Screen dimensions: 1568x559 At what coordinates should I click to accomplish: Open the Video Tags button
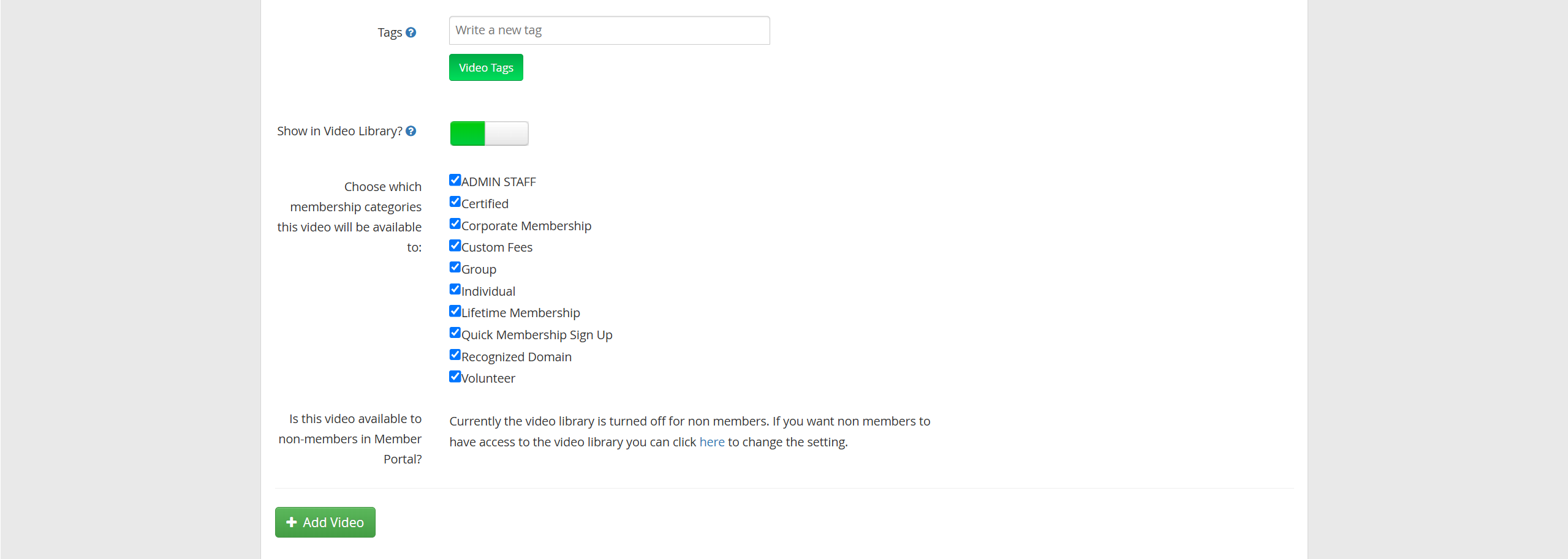click(486, 67)
